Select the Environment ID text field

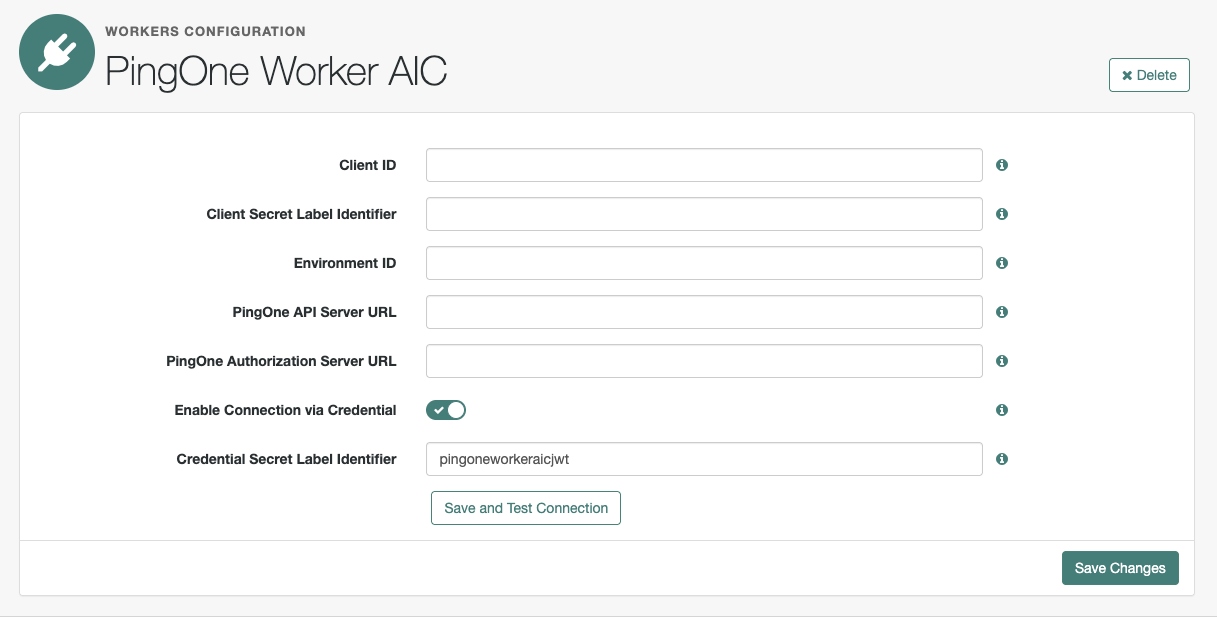coord(704,263)
